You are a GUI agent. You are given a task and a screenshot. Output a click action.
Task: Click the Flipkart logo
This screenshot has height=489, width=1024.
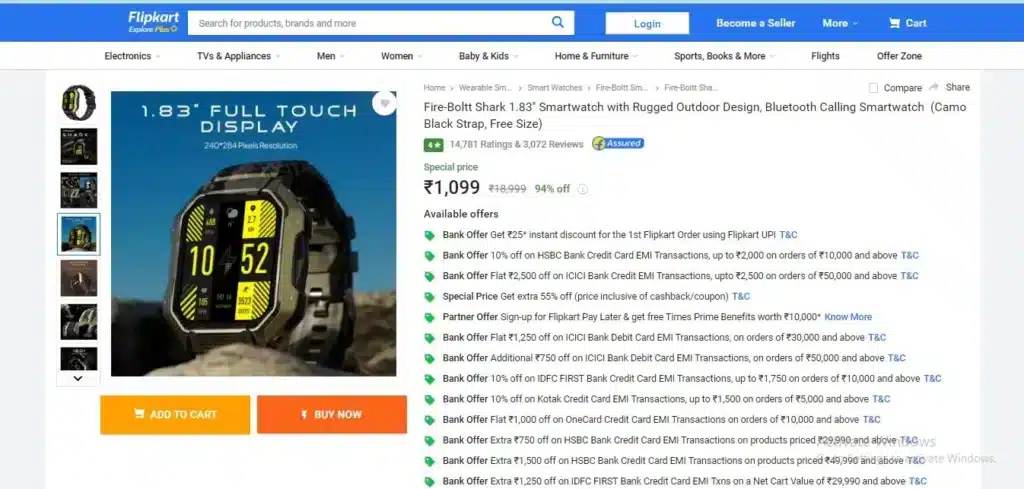tap(153, 22)
